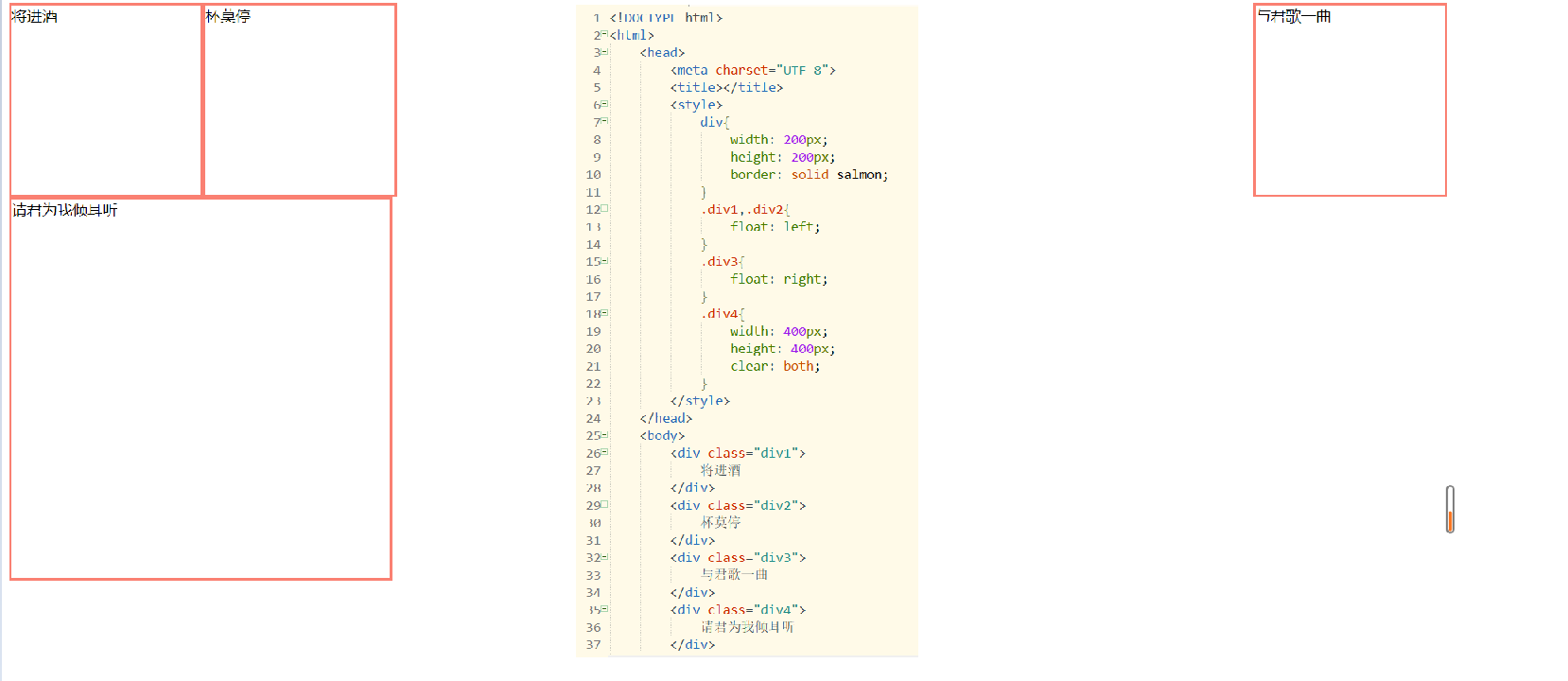Collapse the fold marker at line 3 head
Screen dimensions: 1568x681
click(x=604, y=52)
